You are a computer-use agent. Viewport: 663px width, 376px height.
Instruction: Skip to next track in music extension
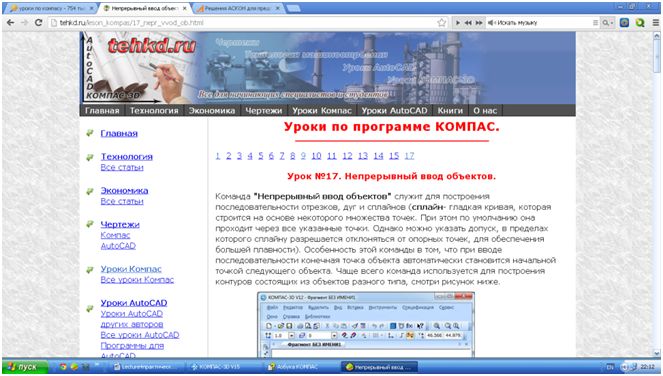pos(479,23)
